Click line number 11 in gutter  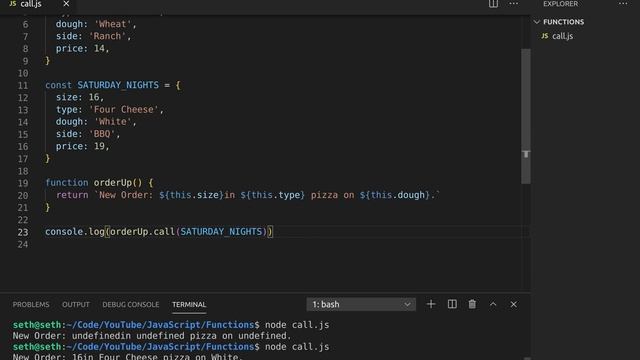pos(23,86)
